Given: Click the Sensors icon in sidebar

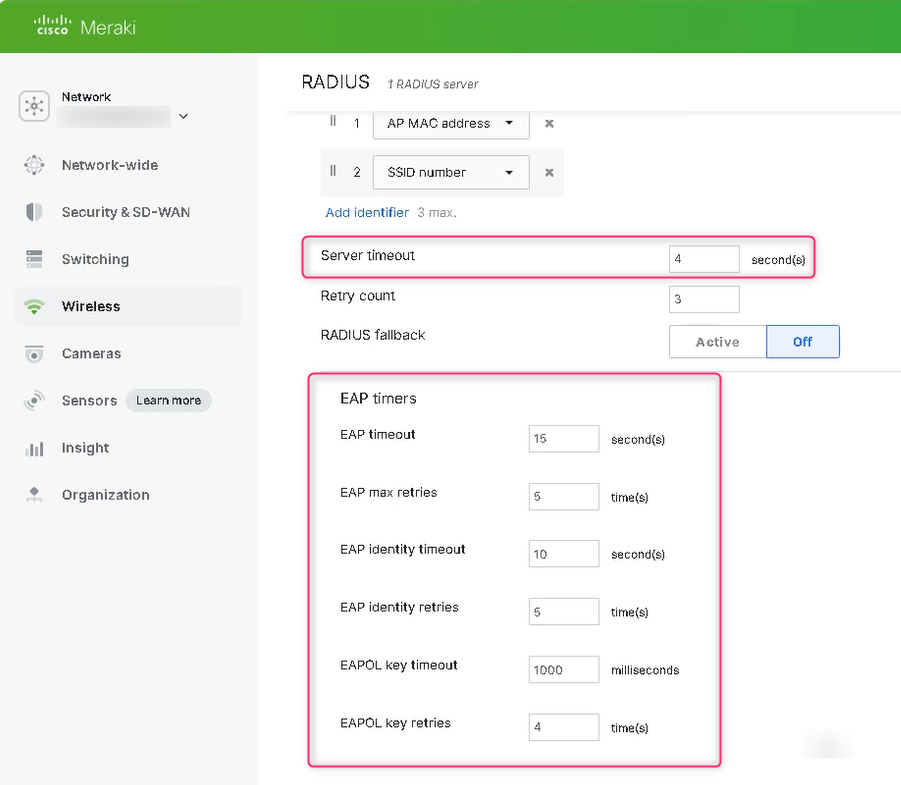Looking at the screenshot, I should click(x=34, y=401).
